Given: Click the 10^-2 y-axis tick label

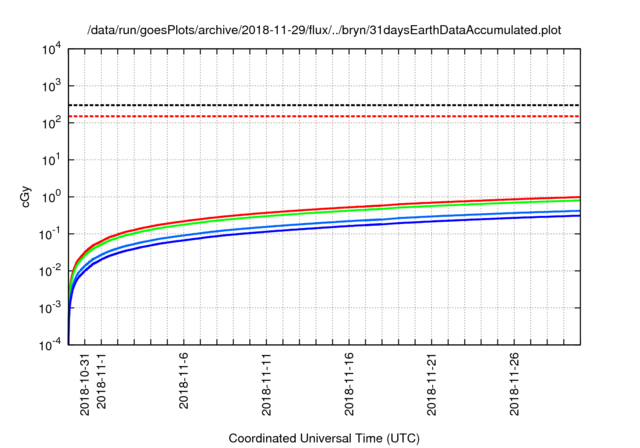Looking at the screenshot, I should (50, 270).
